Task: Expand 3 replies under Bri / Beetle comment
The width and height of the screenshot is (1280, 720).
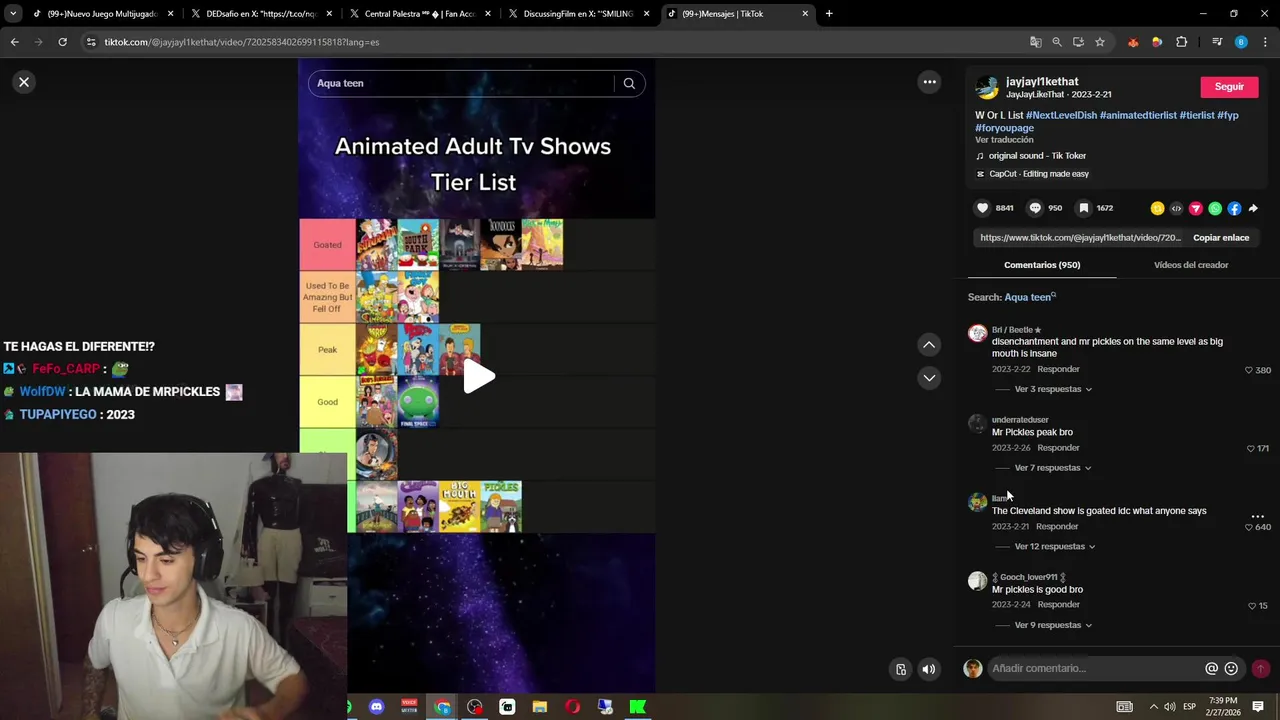Action: coord(1053,389)
